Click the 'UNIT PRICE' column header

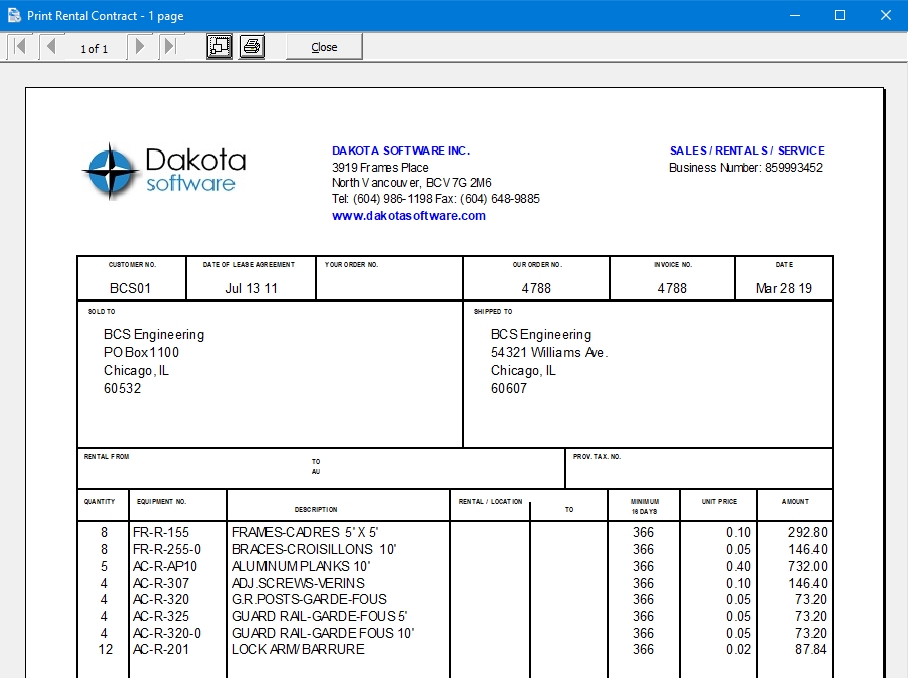(x=719, y=501)
